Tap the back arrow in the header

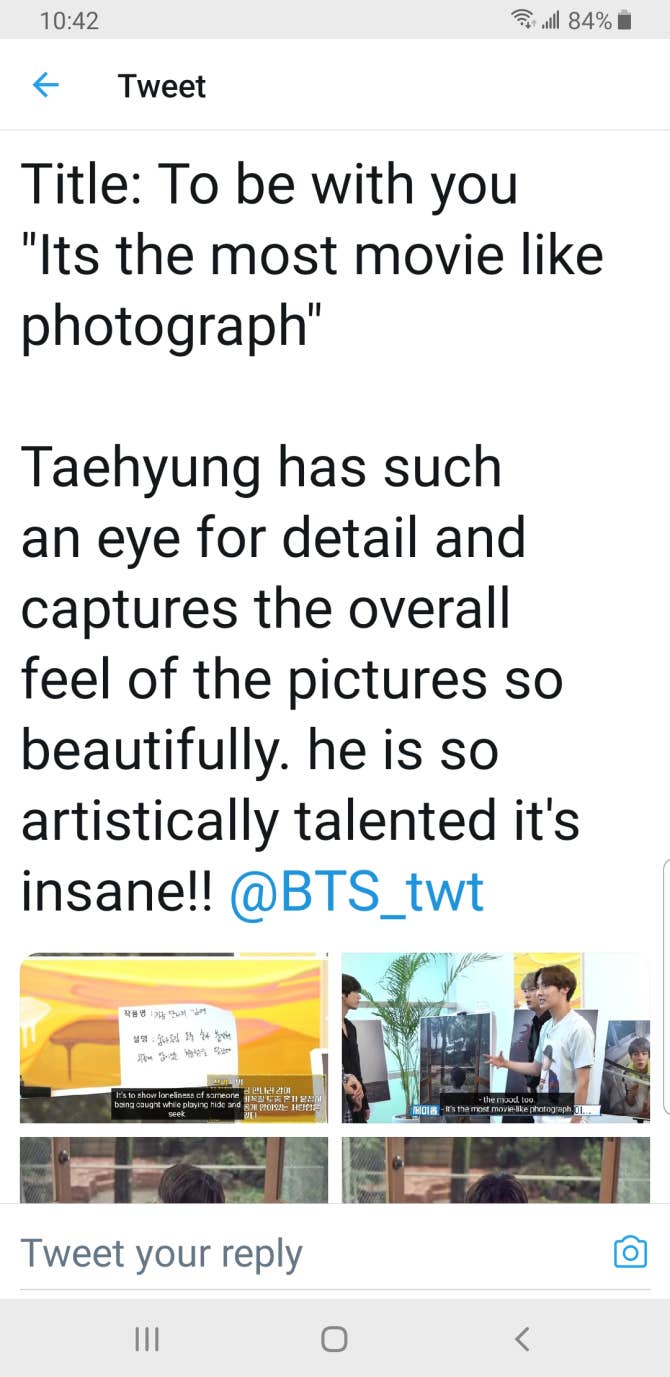46,86
